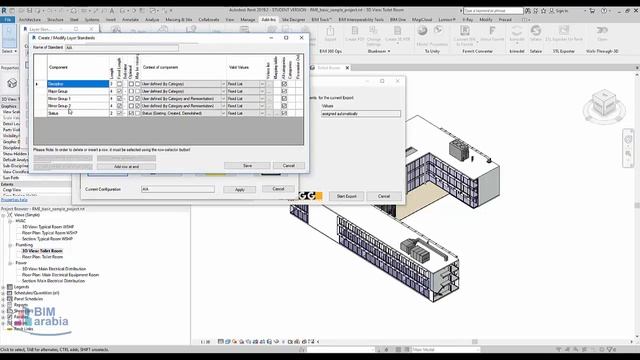Collapse the HVAC node in Project Browser
This screenshot has height=360, width=640.
10,221
